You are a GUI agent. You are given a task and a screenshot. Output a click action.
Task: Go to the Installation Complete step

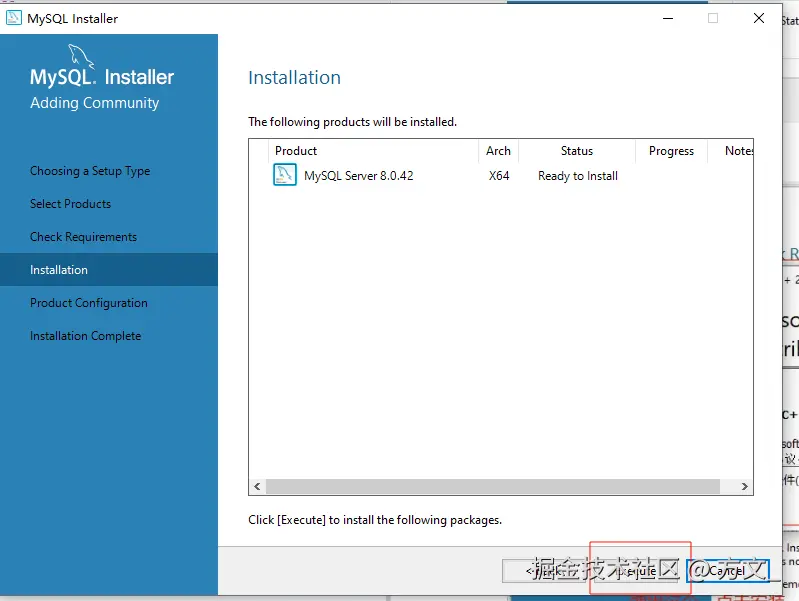pyautogui.click(x=85, y=336)
